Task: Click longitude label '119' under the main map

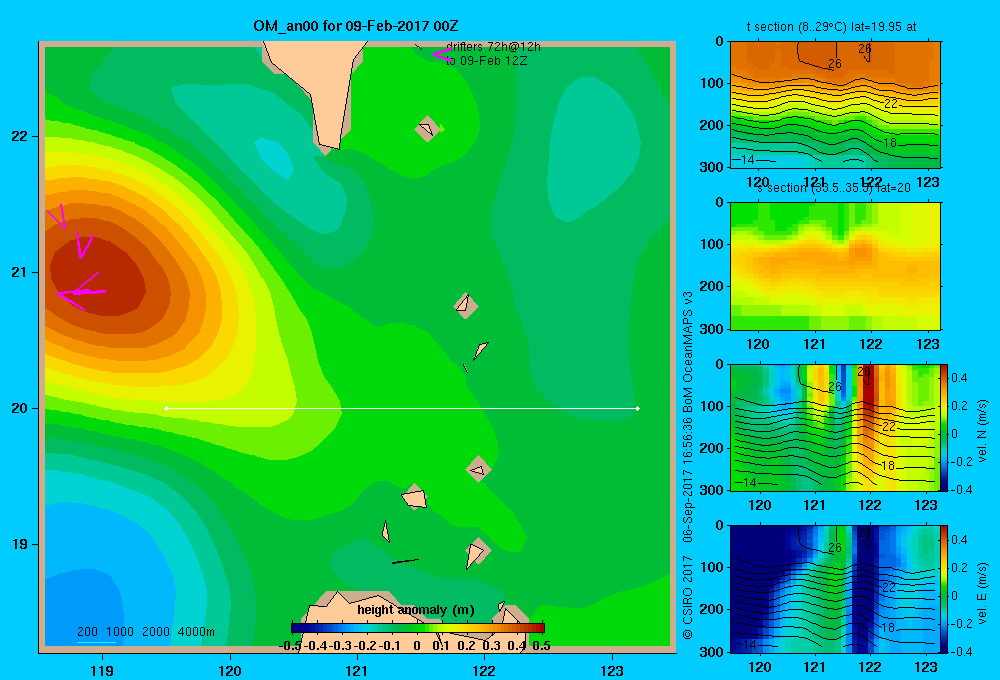Action: (x=103, y=670)
